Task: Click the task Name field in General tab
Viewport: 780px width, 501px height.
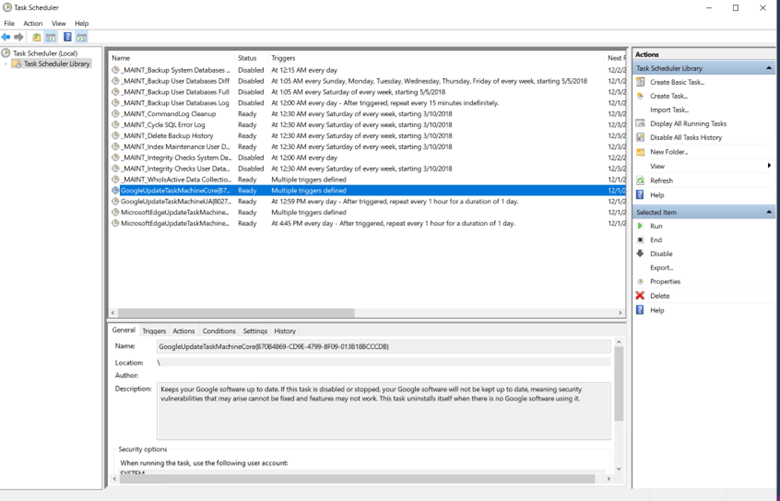Action: tap(384, 346)
